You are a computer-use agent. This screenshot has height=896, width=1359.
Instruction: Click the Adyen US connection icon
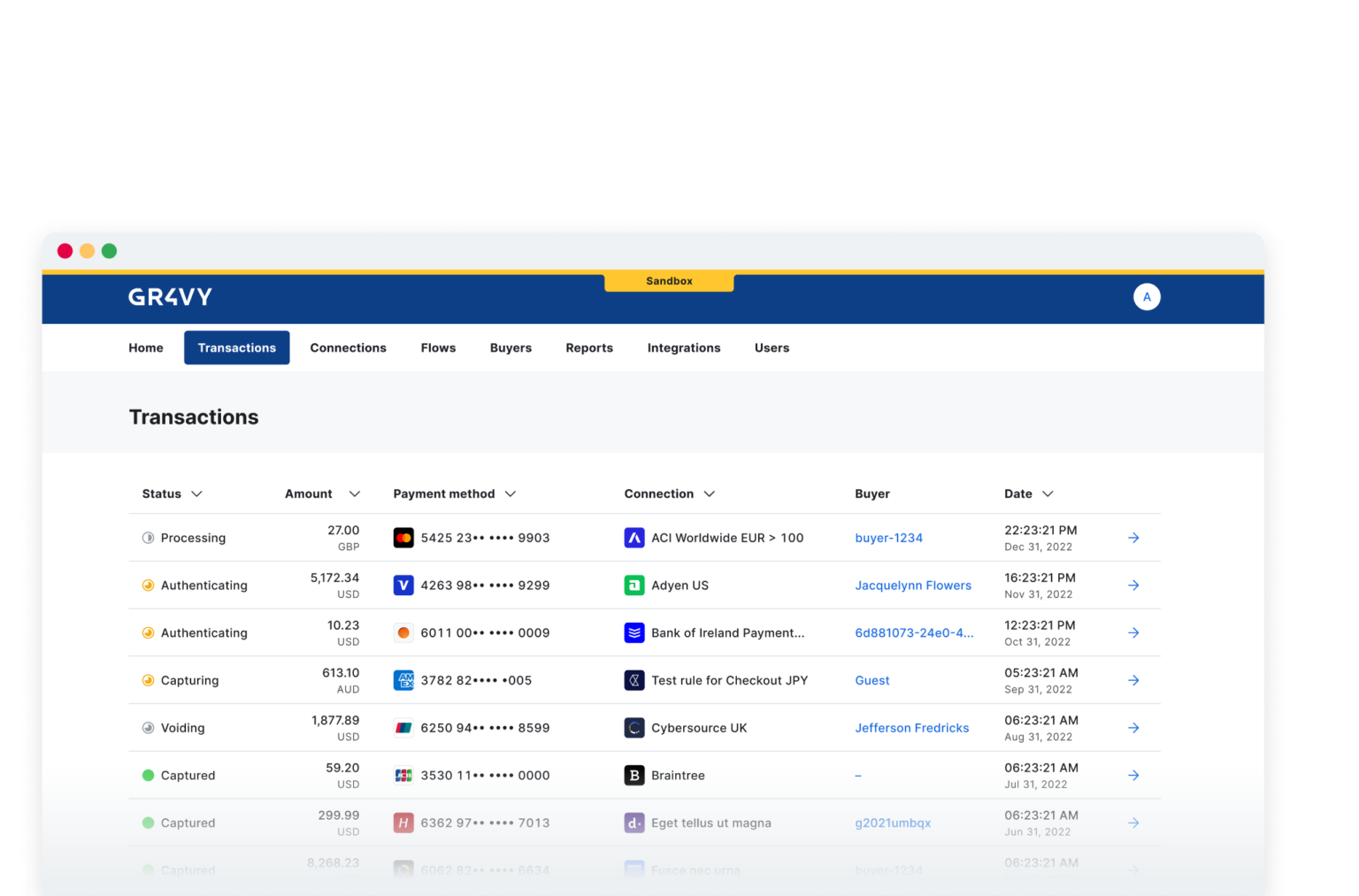tap(634, 585)
